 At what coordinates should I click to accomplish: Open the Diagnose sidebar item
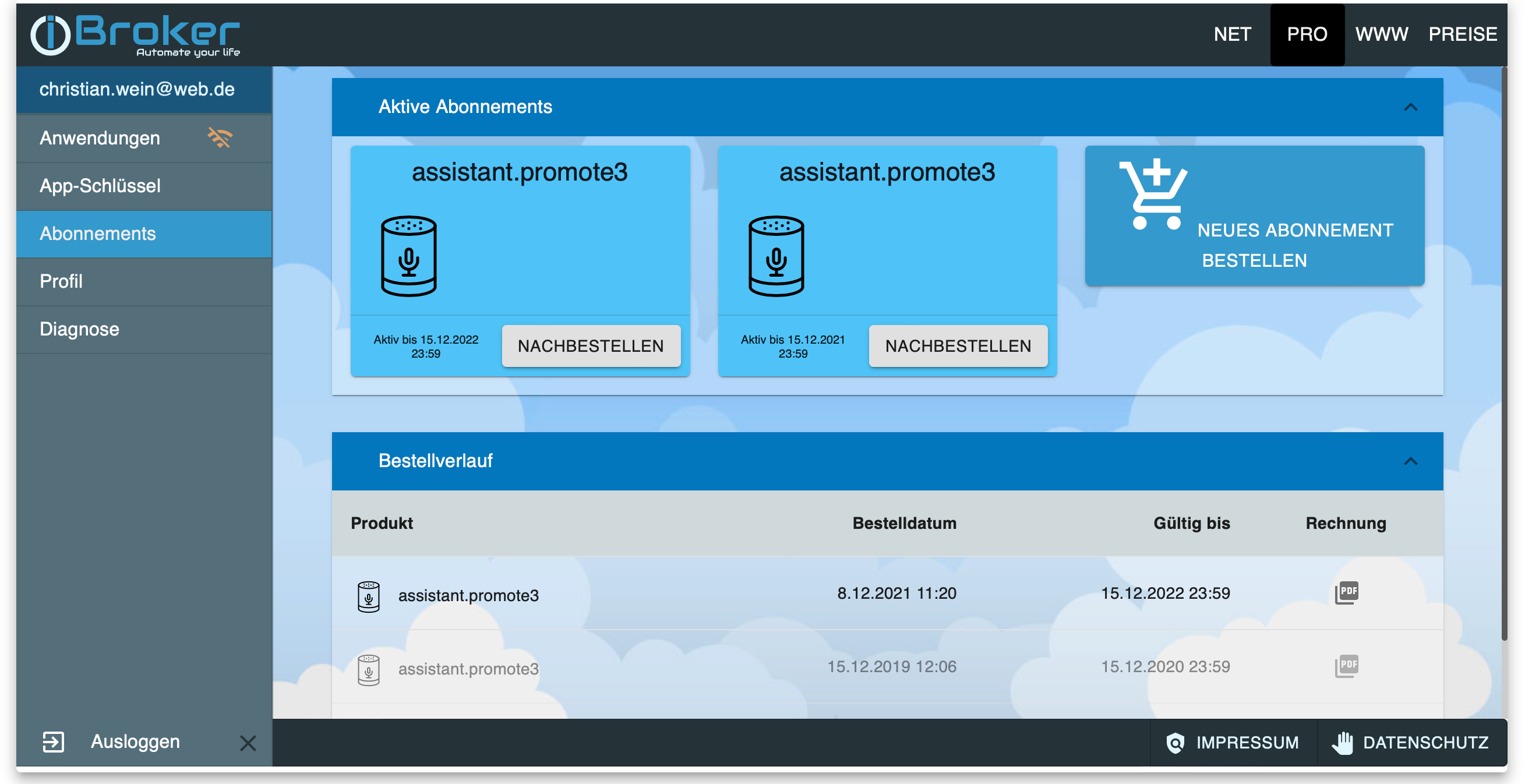[x=79, y=329]
